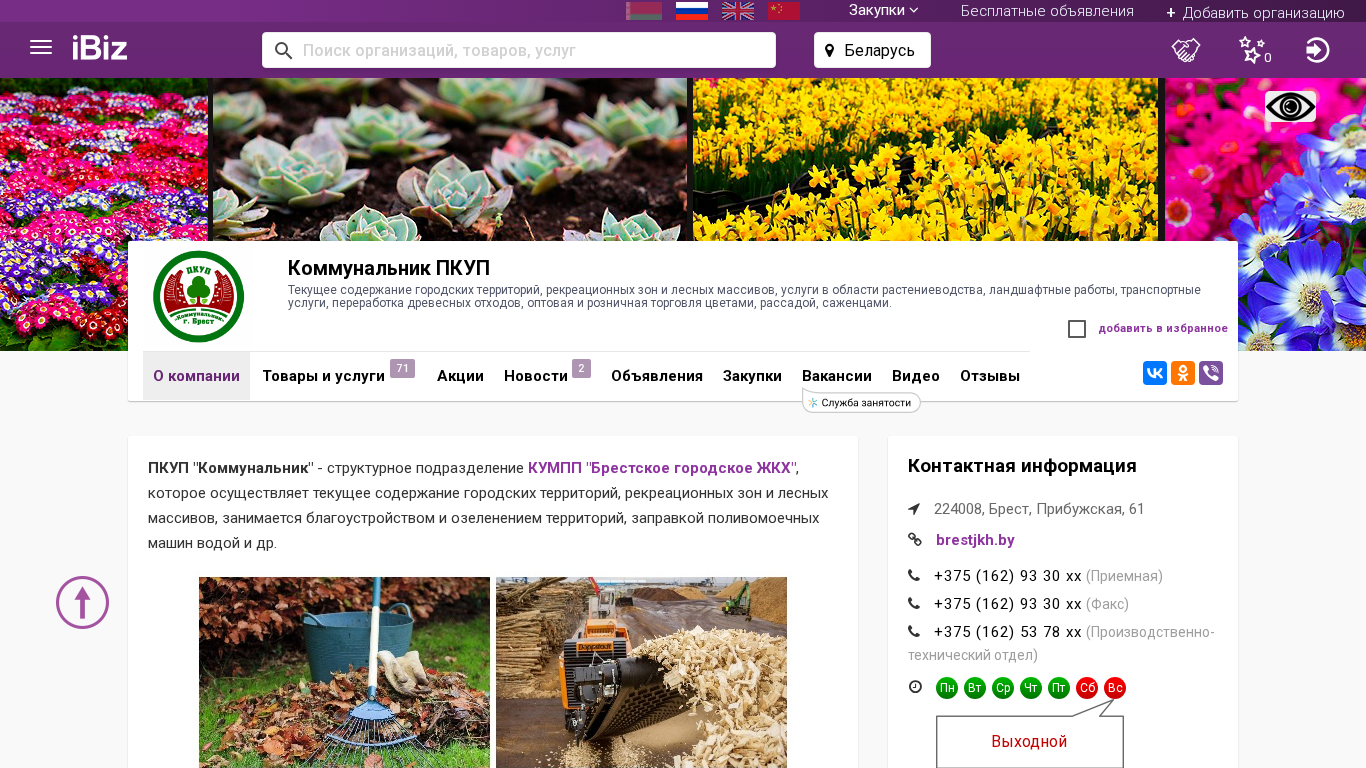
Task: Select Thursday (Чт) working day
Action: click(x=1031, y=688)
